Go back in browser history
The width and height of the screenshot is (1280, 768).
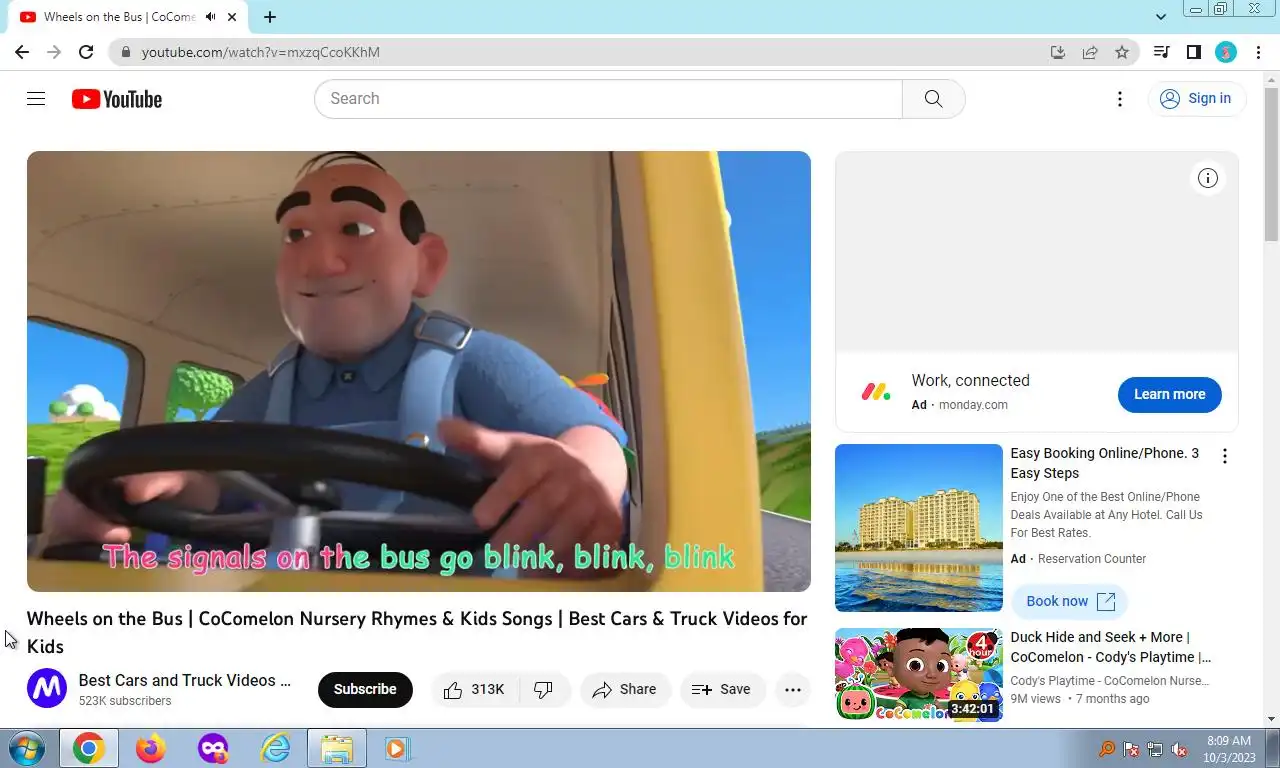(22, 52)
